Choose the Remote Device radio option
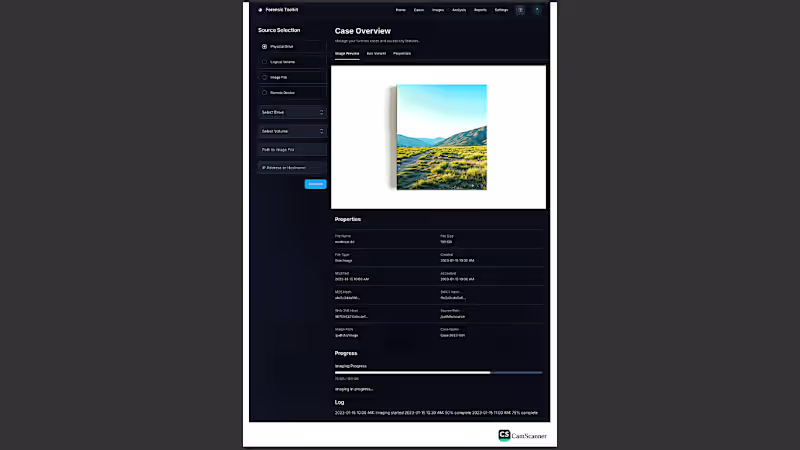The height and width of the screenshot is (450, 800). (264, 92)
